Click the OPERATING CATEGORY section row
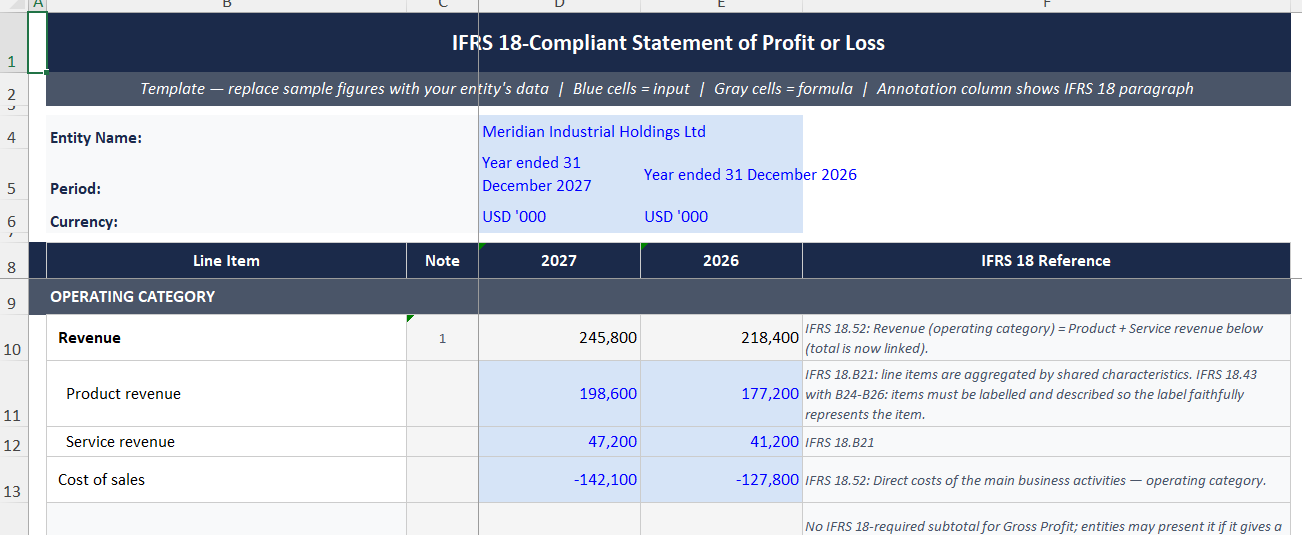The width and height of the screenshot is (1302, 535). [x=668, y=296]
